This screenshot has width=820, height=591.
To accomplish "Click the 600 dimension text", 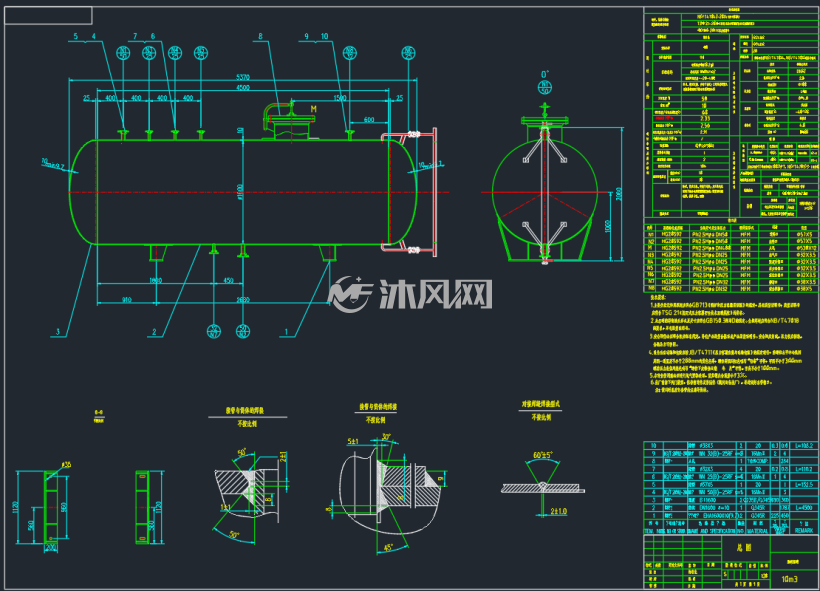I will tap(369, 120).
